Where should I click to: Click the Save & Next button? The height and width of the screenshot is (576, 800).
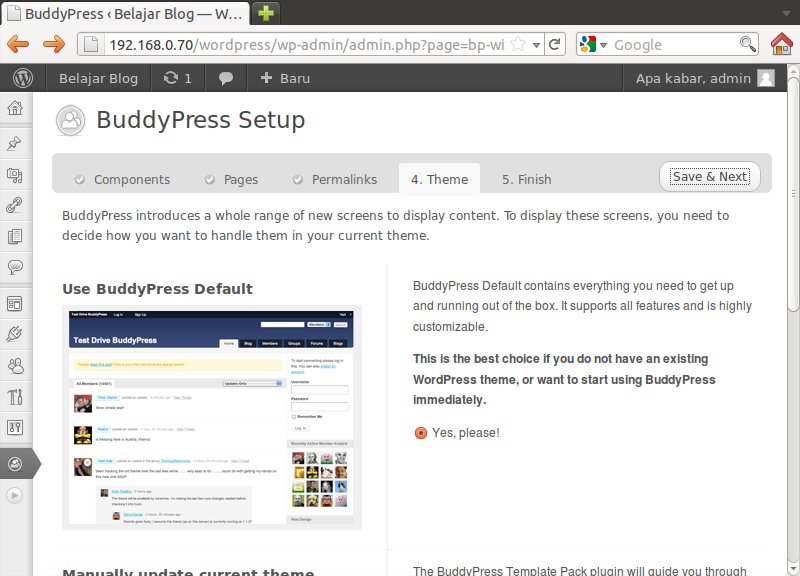[710, 177]
